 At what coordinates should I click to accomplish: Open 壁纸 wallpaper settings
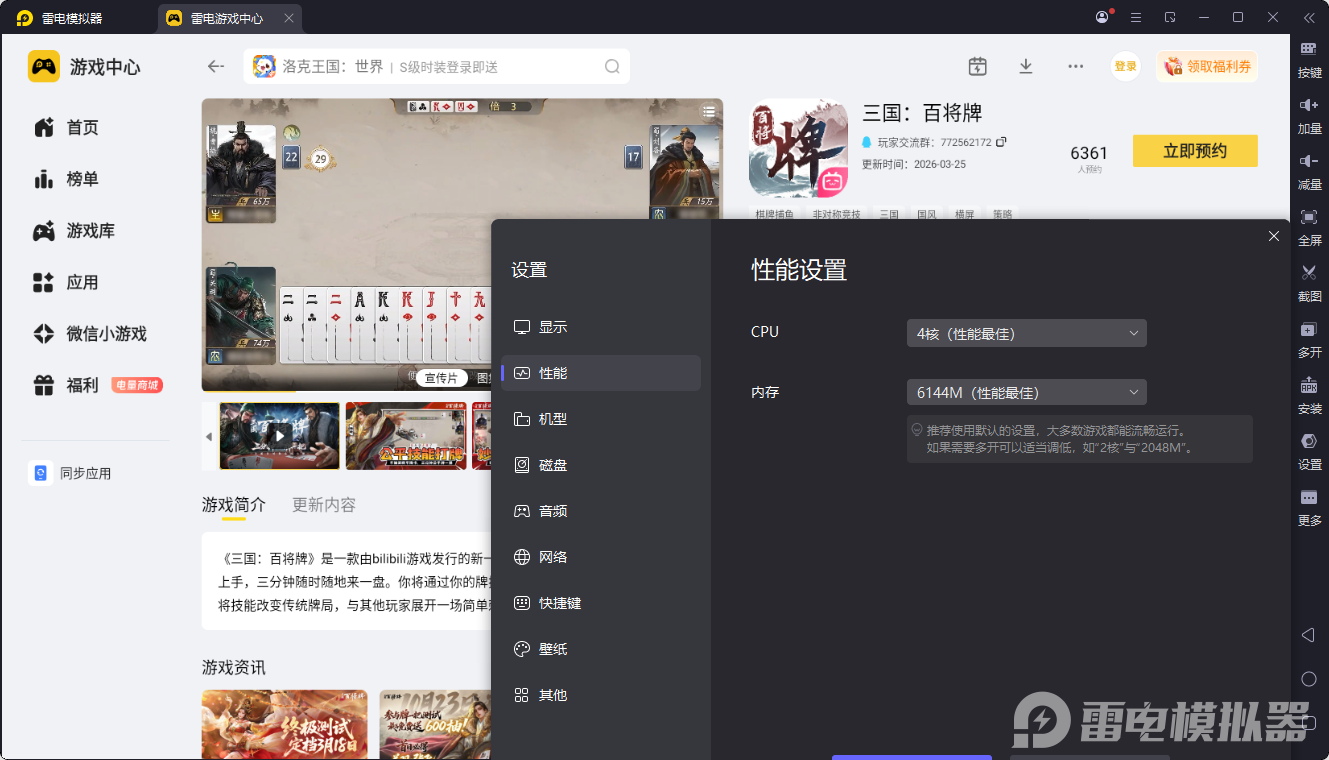coord(601,649)
